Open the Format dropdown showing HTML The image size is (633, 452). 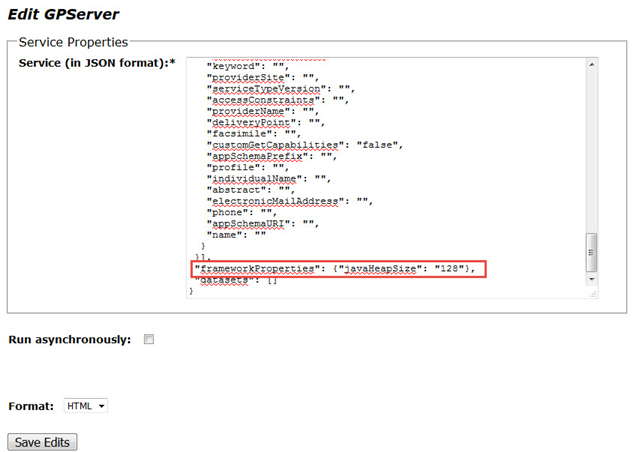85,406
